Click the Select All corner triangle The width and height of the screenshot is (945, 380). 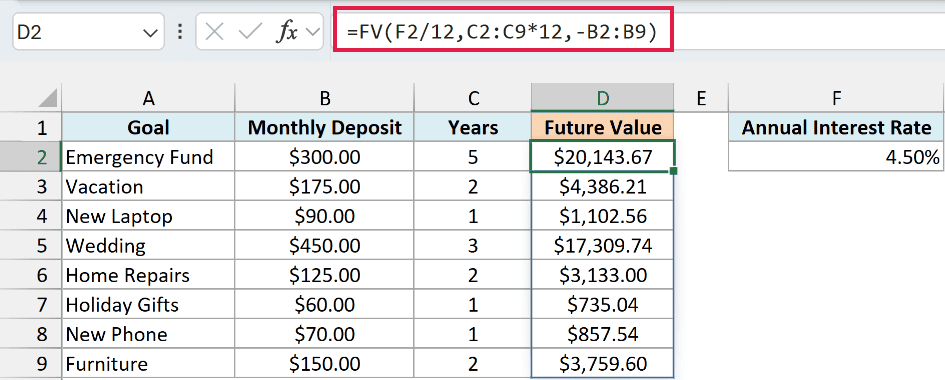[x=49, y=98]
